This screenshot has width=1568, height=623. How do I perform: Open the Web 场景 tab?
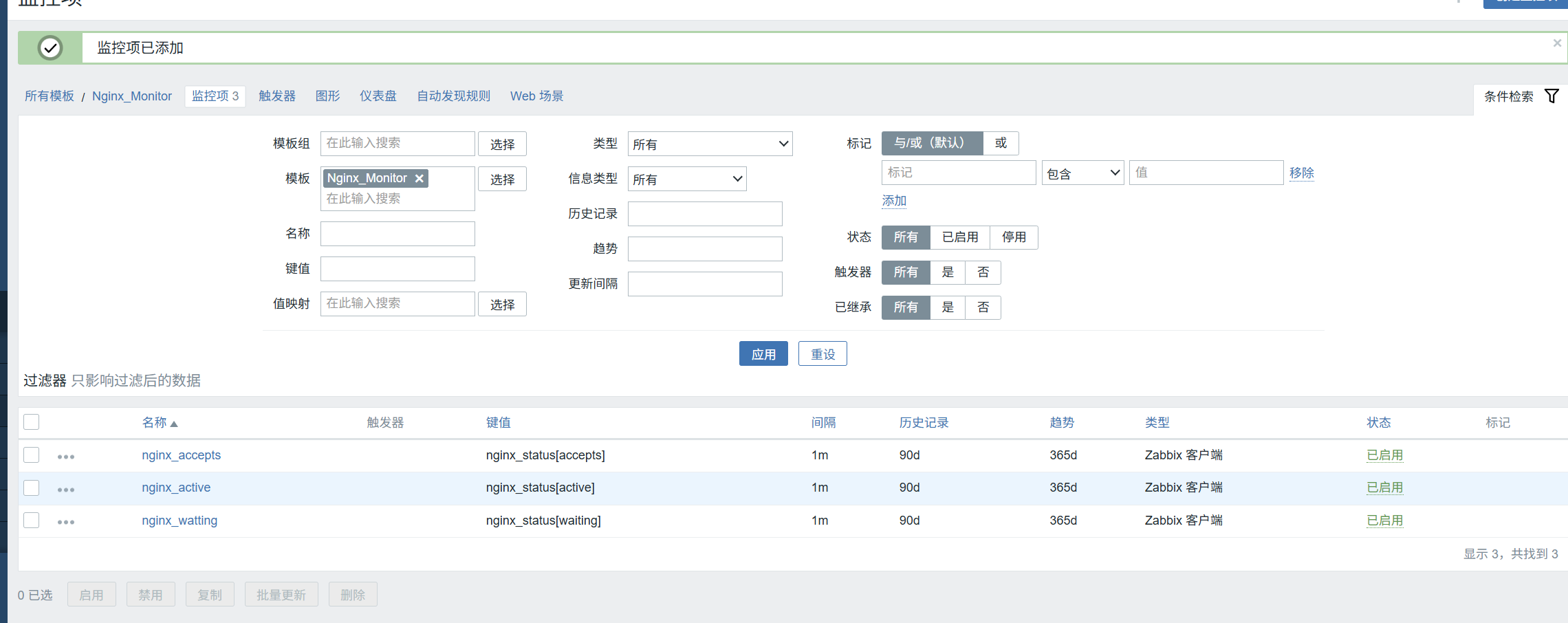pyautogui.click(x=537, y=96)
